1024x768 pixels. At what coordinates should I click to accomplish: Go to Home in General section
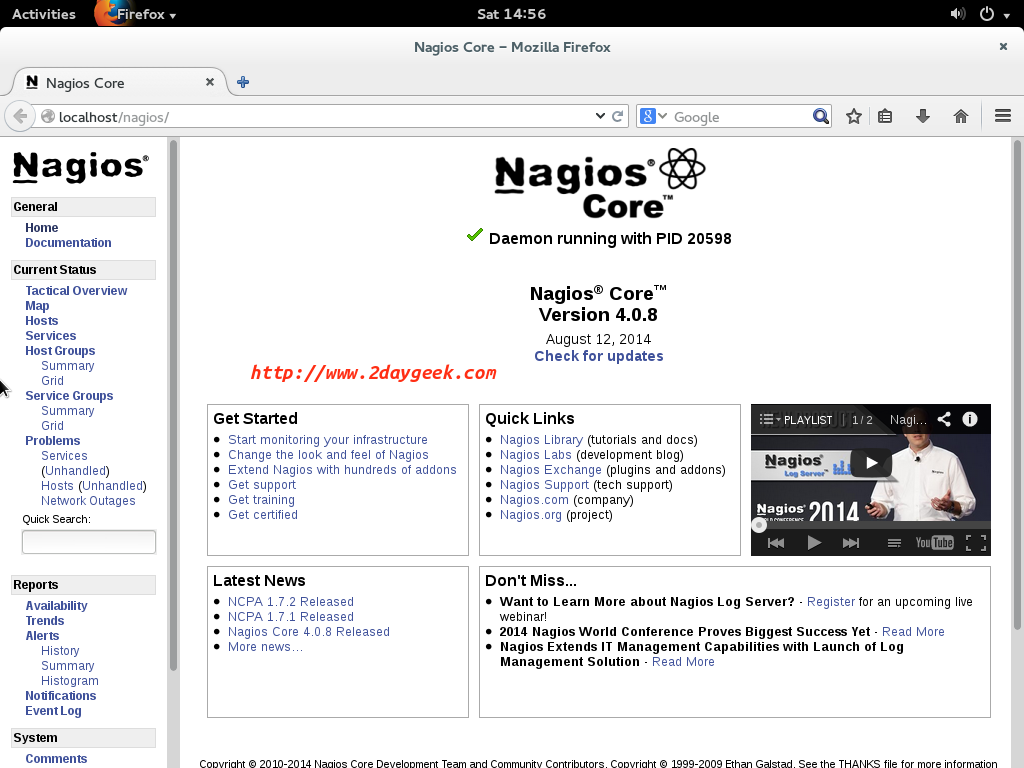42,227
